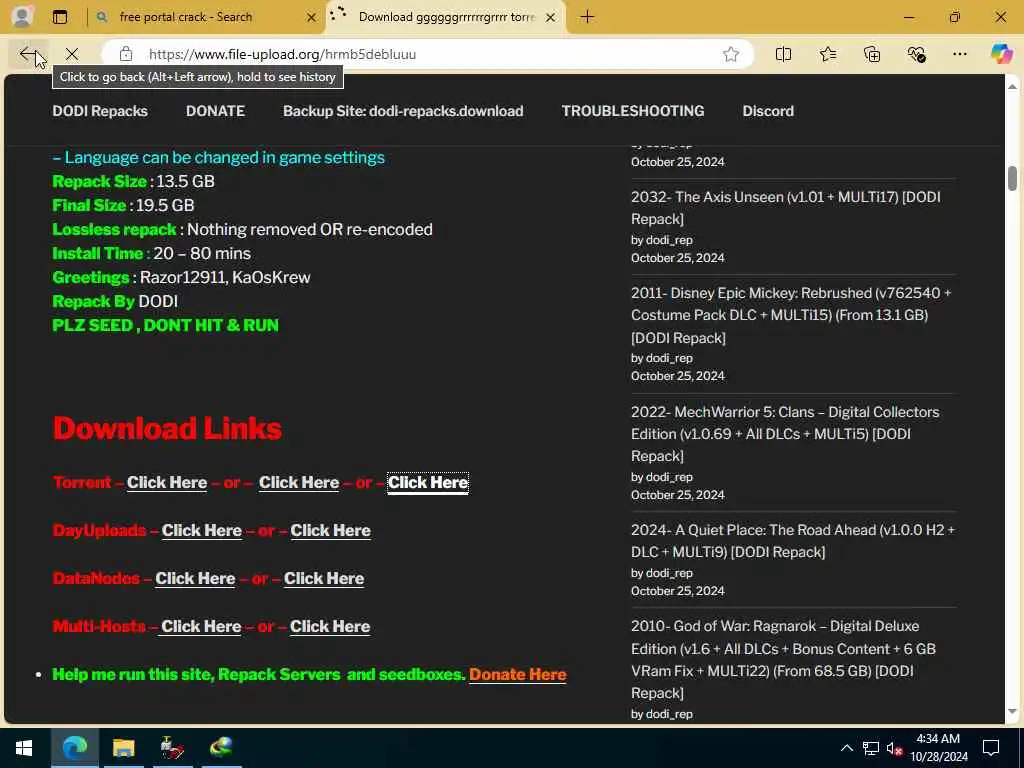Click the browser Back arrow button
Screen dimensions: 1024x768
pyautogui.click(x=27, y=54)
